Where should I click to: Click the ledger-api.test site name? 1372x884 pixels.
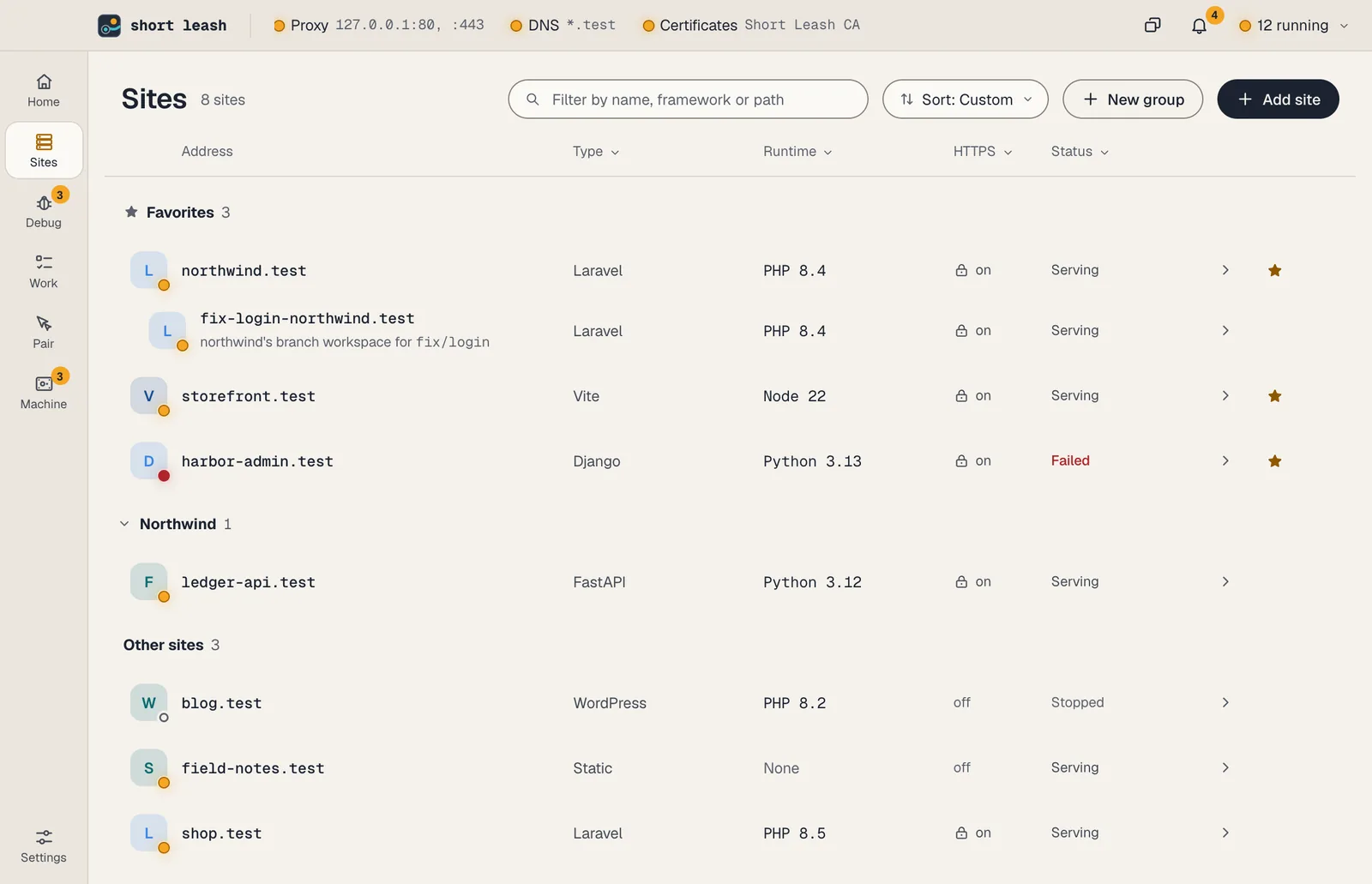point(248,582)
